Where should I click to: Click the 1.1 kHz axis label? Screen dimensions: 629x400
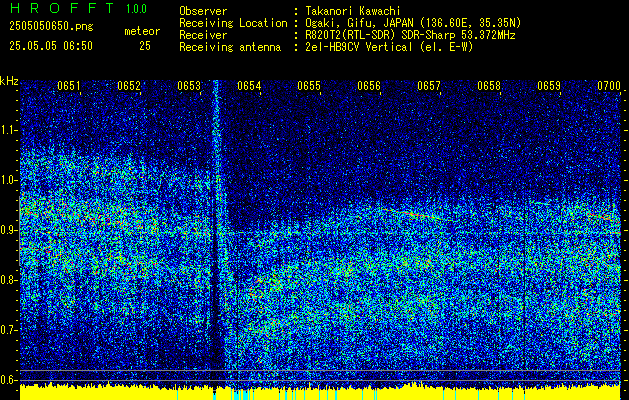pos(8,130)
